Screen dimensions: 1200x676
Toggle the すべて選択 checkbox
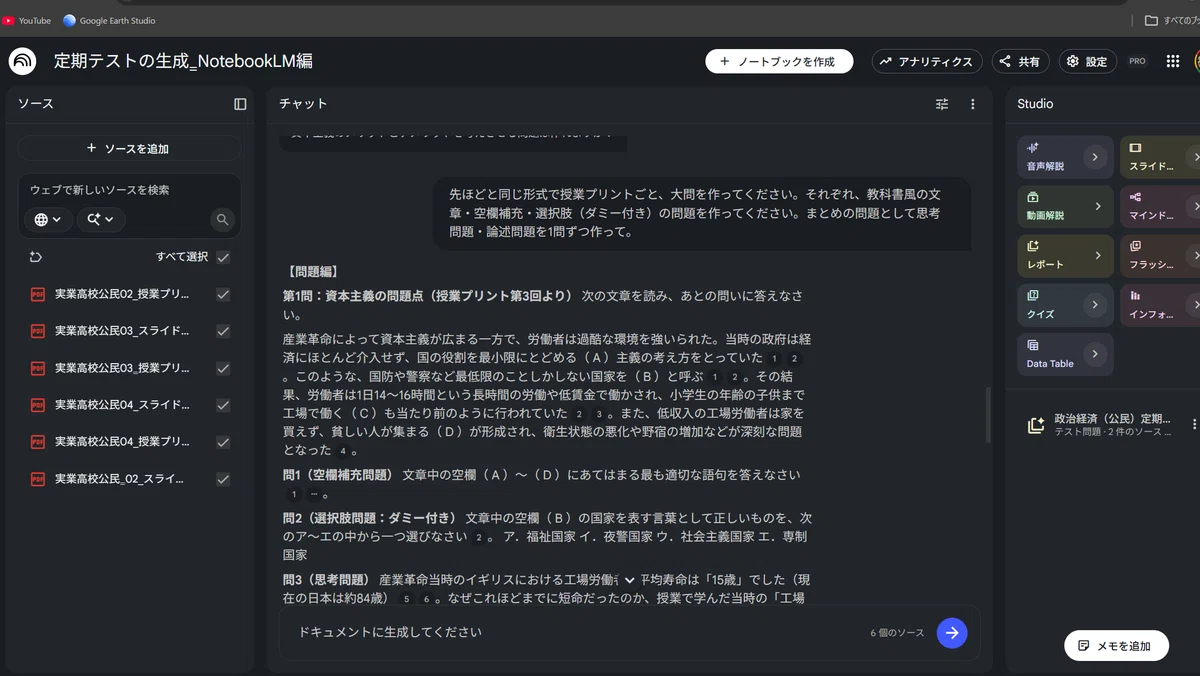click(x=223, y=257)
